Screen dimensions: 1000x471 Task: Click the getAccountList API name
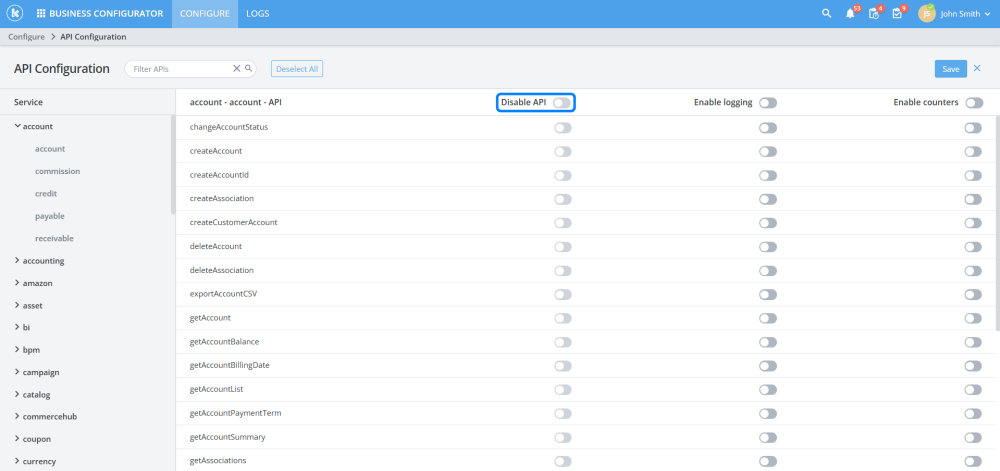216,389
